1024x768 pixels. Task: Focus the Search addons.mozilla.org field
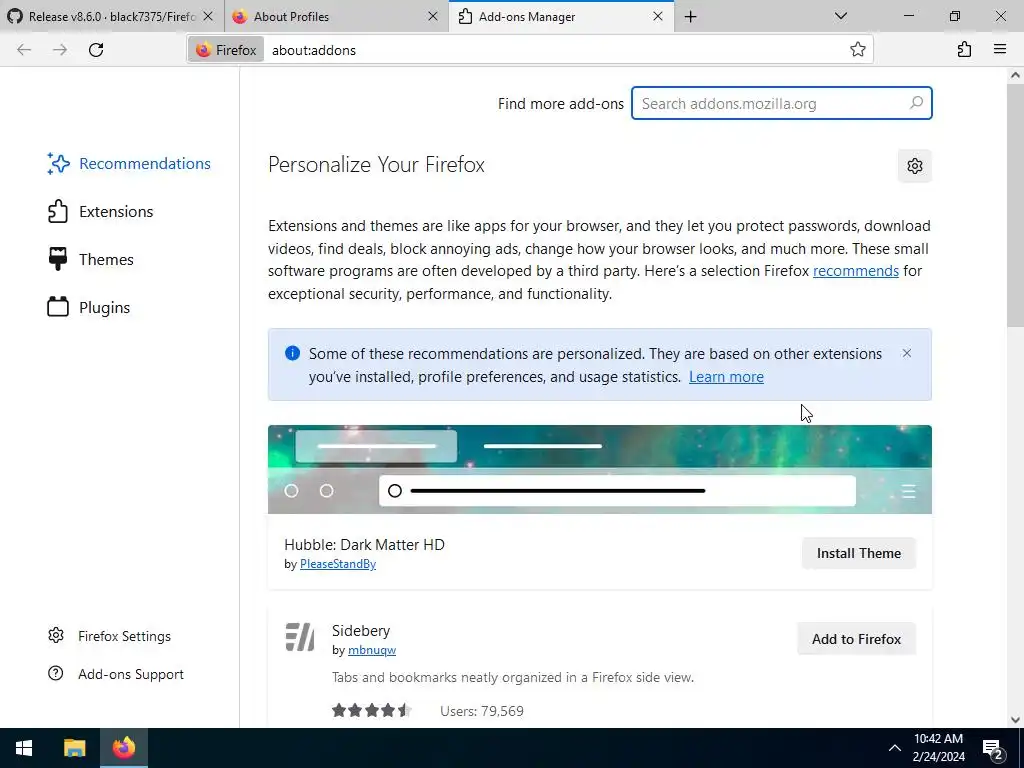(x=781, y=103)
